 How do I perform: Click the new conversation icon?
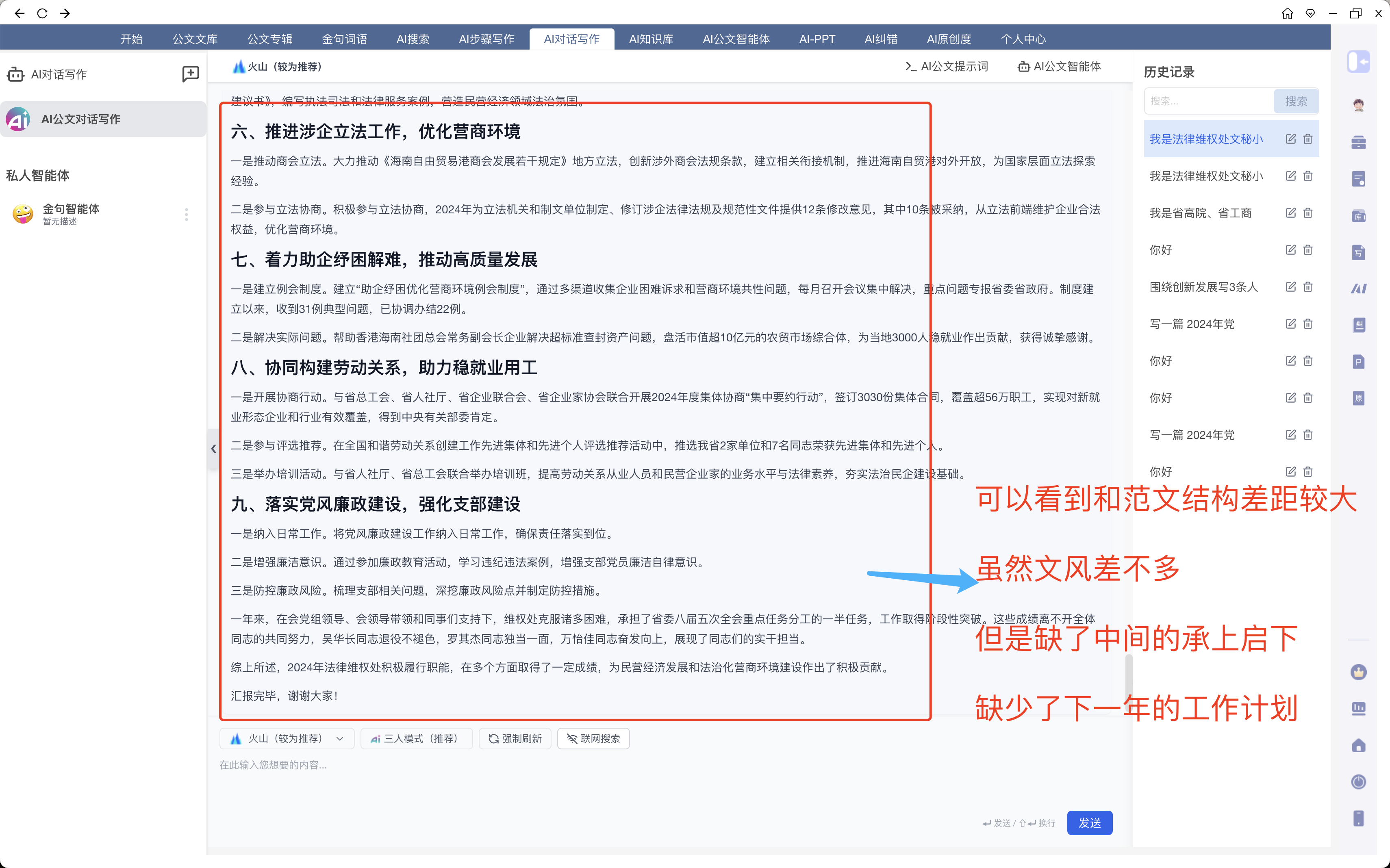pyautogui.click(x=190, y=74)
